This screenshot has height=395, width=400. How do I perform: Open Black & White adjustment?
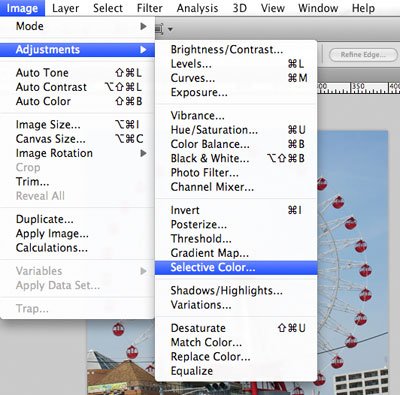pos(236,158)
